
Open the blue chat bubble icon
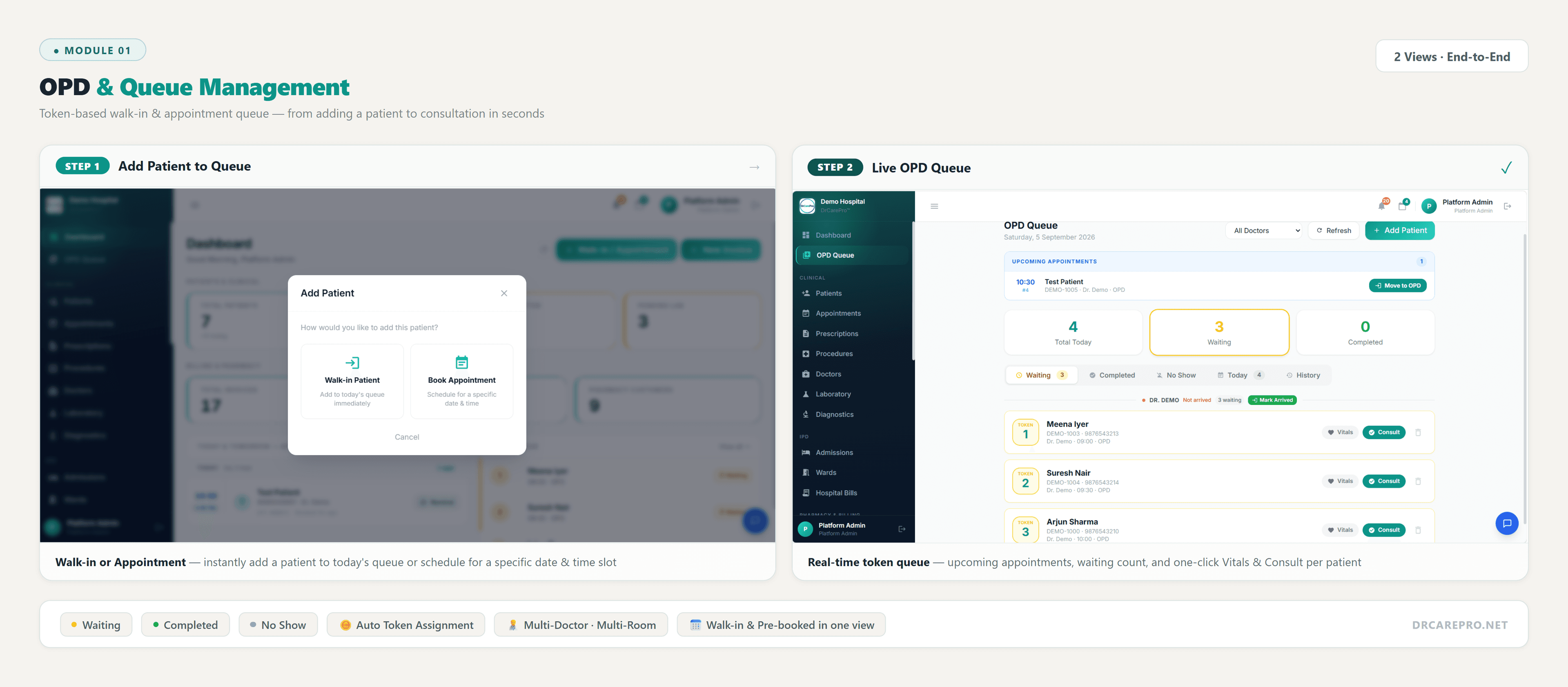tap(1506, 523)
